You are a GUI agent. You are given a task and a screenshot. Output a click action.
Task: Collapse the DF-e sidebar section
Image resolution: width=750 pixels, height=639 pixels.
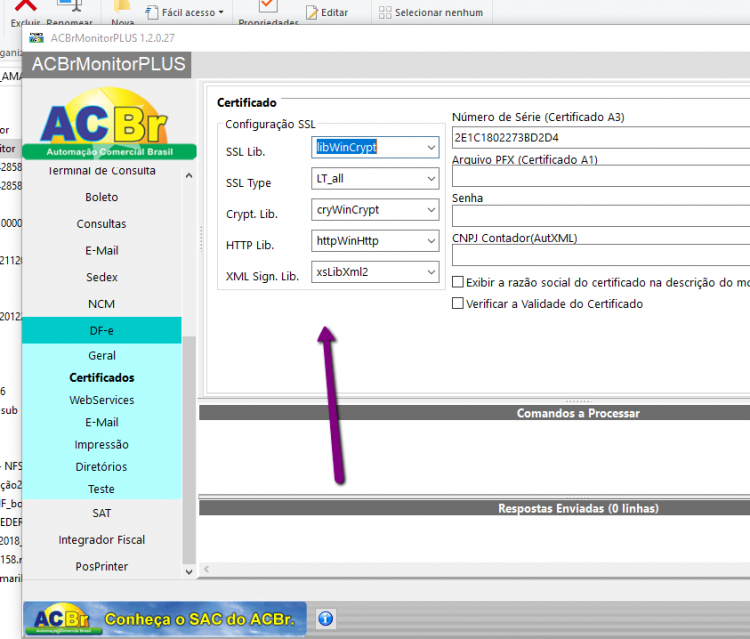(101, 331)
